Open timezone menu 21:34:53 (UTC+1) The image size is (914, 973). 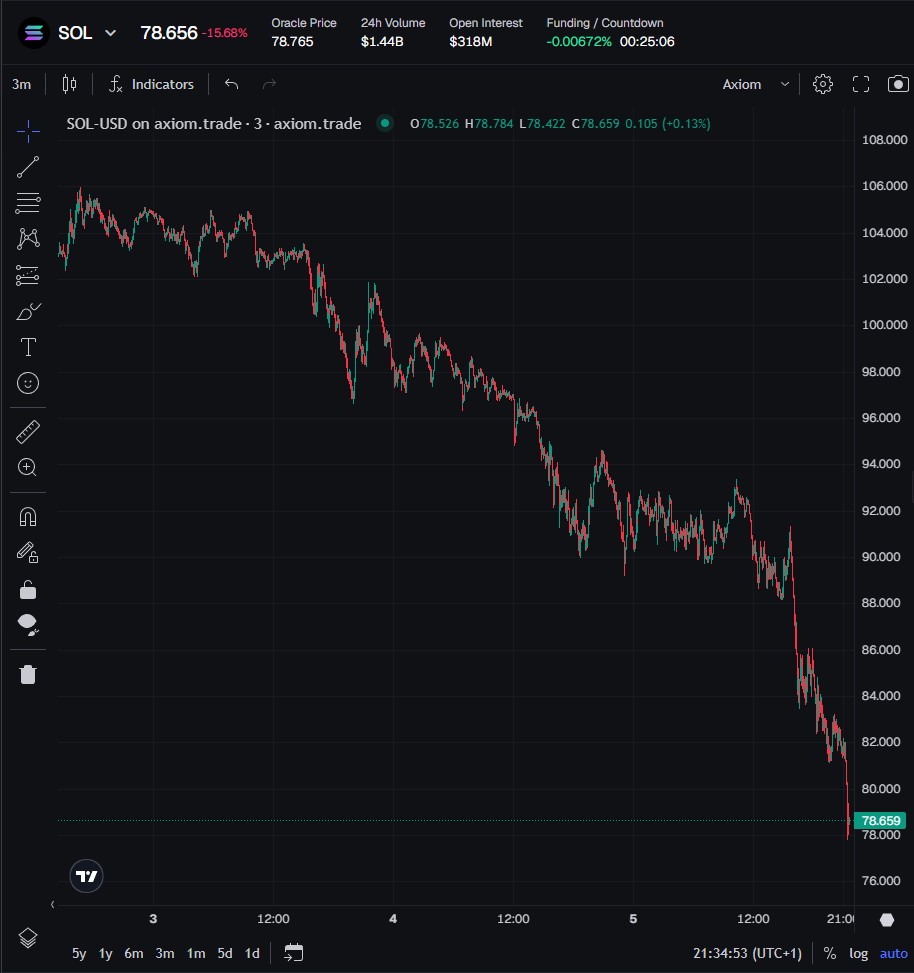pyautogui.click(x=747, y=953)
